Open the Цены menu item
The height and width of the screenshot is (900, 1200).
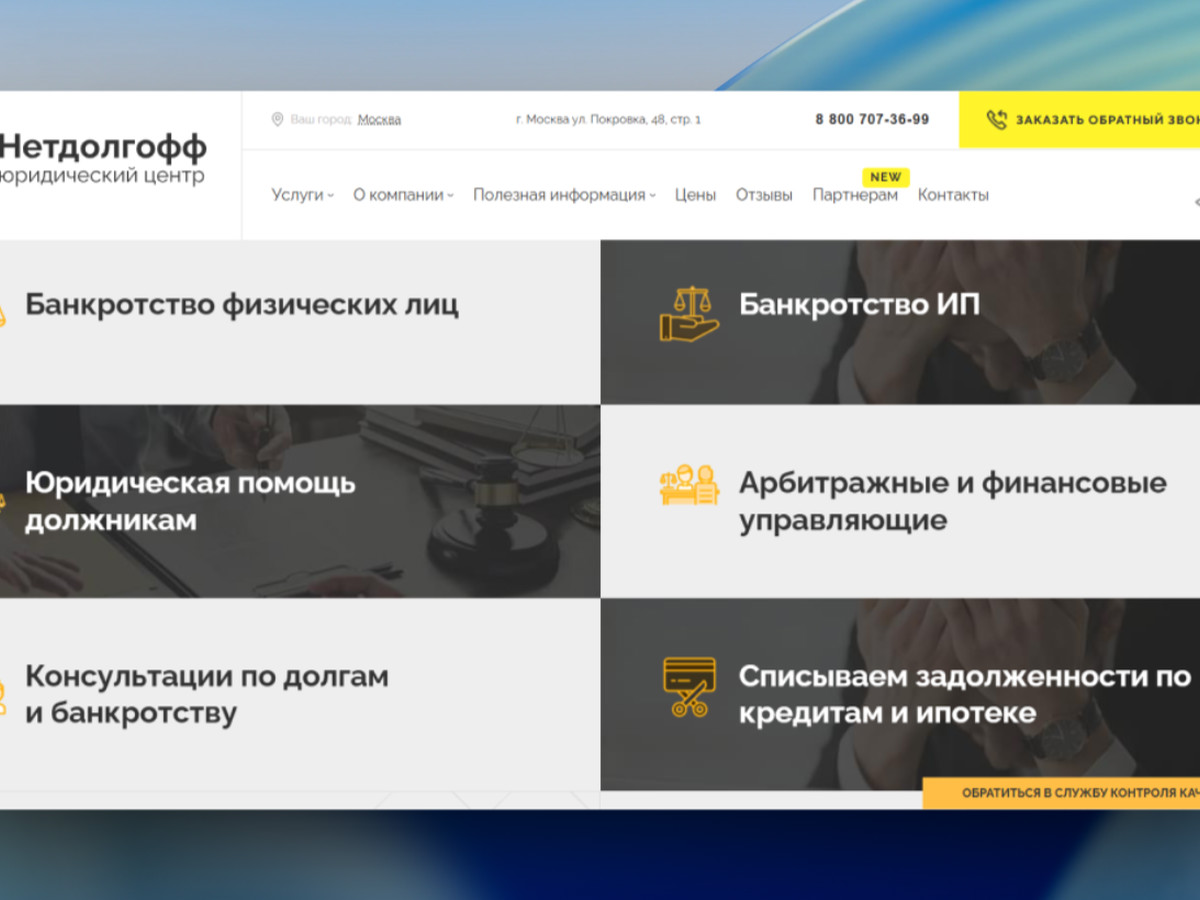tap(695, 195)
